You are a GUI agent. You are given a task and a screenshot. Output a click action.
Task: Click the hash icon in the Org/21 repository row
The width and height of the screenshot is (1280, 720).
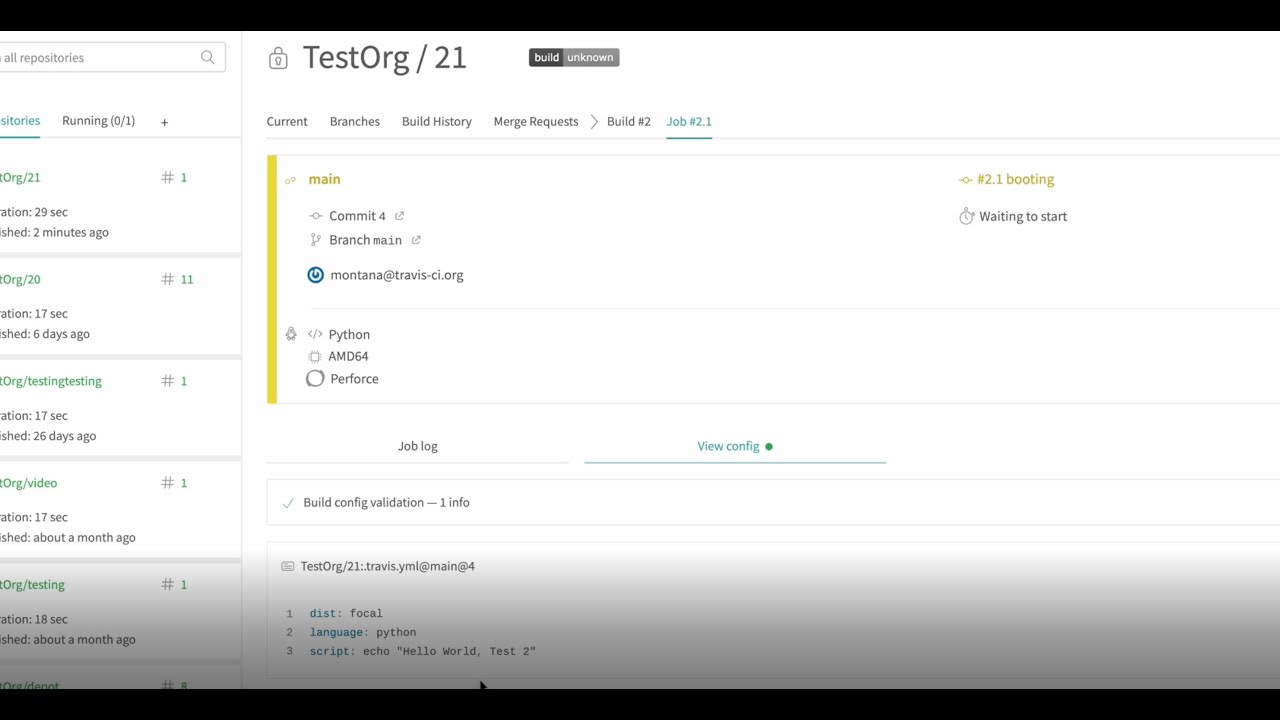click(x=167, y=177)
